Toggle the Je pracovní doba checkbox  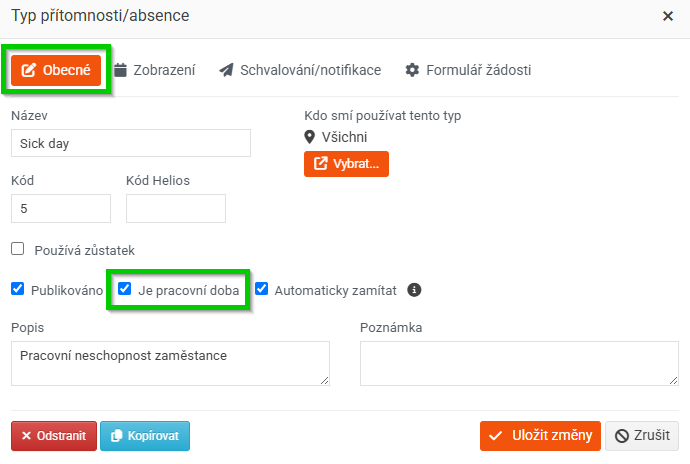tap(125, 289)
